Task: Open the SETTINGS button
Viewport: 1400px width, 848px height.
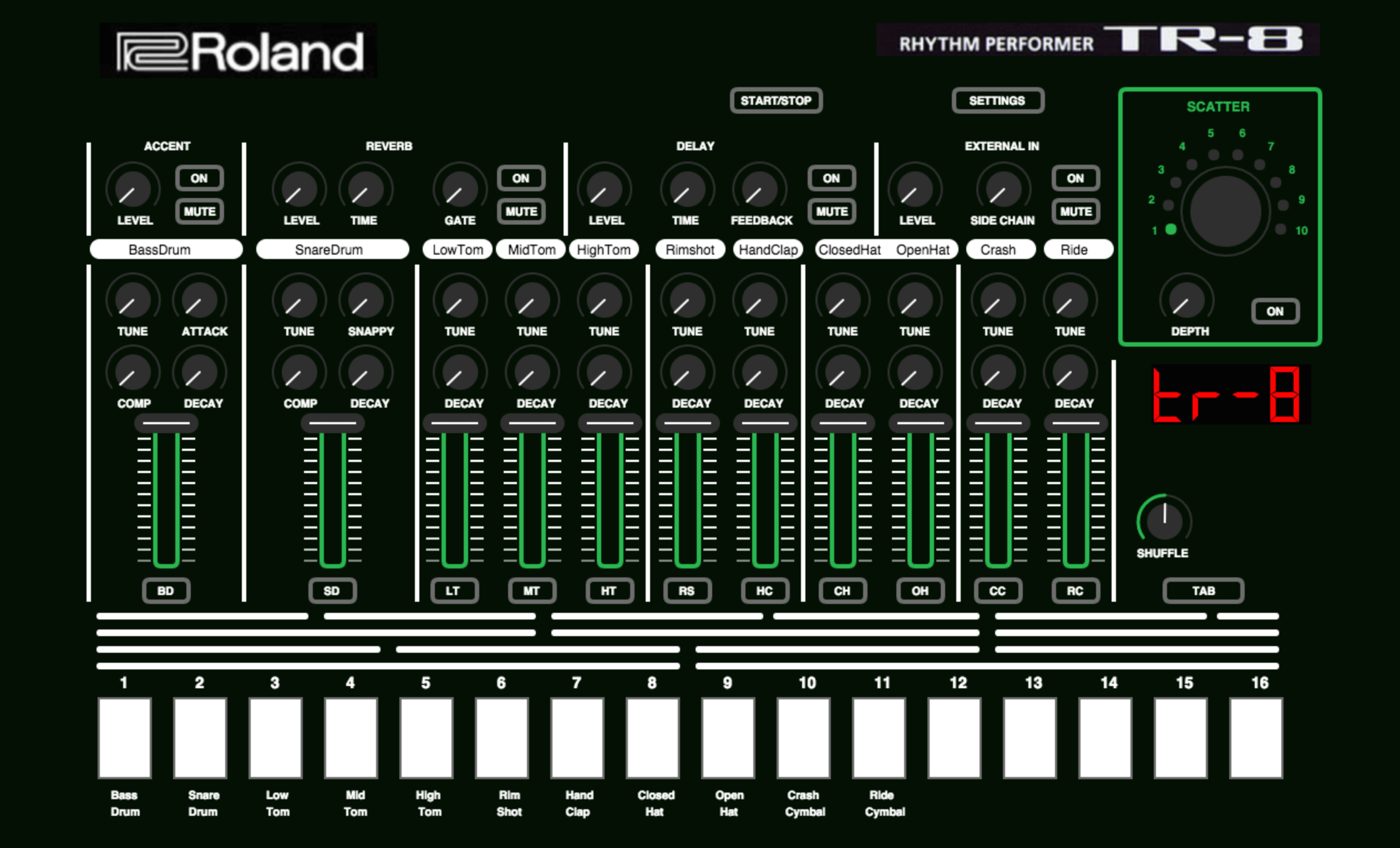Action: point(997,100)
